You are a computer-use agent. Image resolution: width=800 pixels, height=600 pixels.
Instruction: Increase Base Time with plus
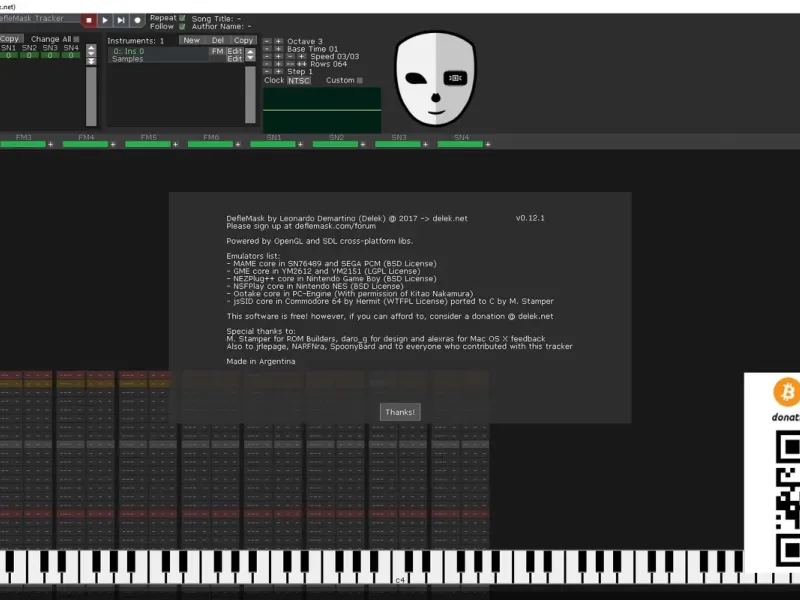(279, 49)
